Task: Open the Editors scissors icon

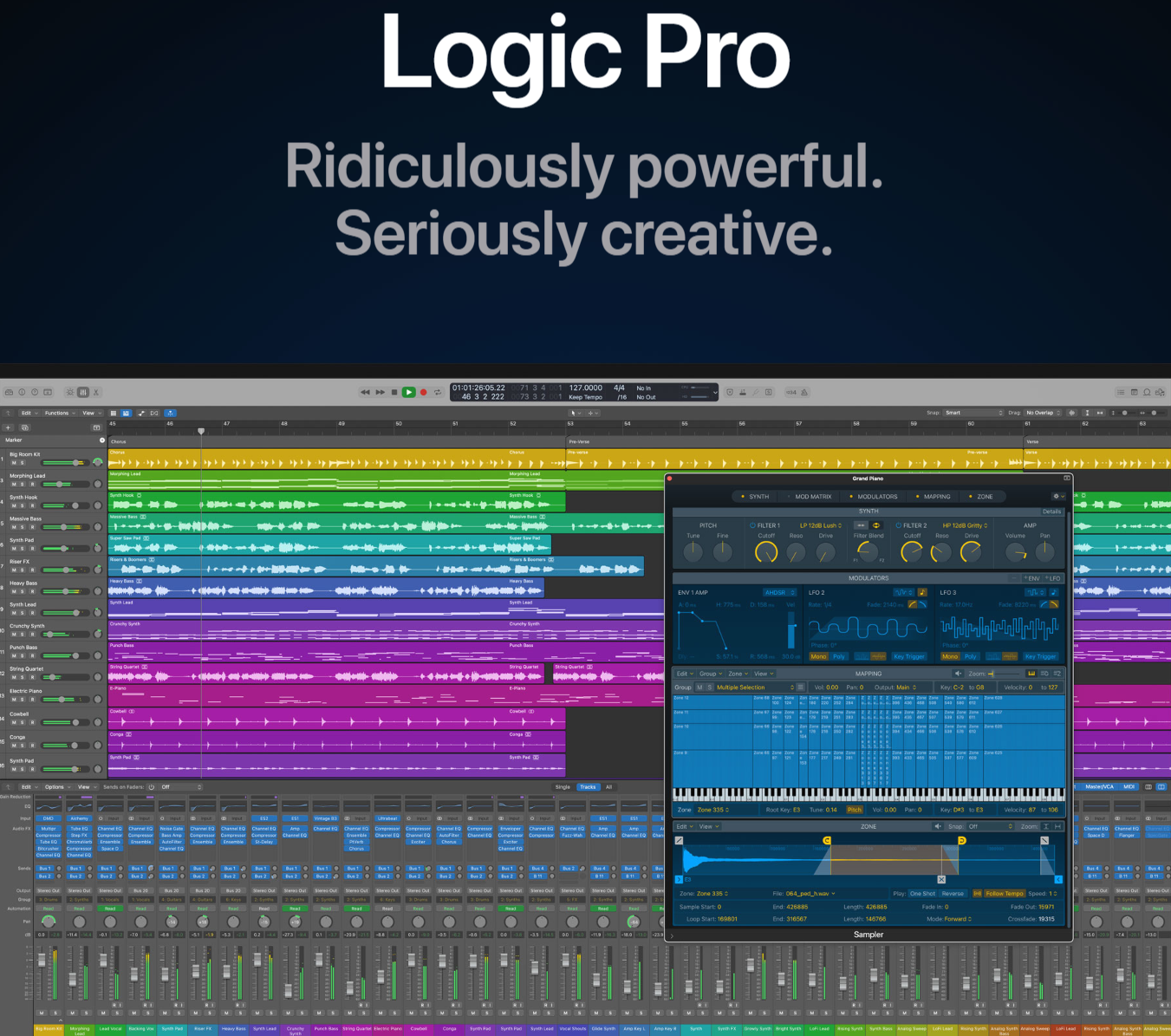Action: (96, 392)
